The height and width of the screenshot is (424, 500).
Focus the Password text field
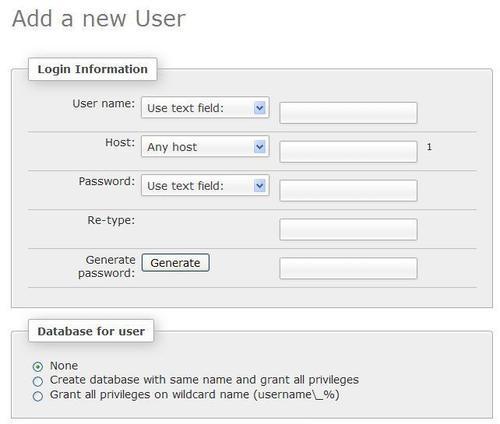pos(348,191)
